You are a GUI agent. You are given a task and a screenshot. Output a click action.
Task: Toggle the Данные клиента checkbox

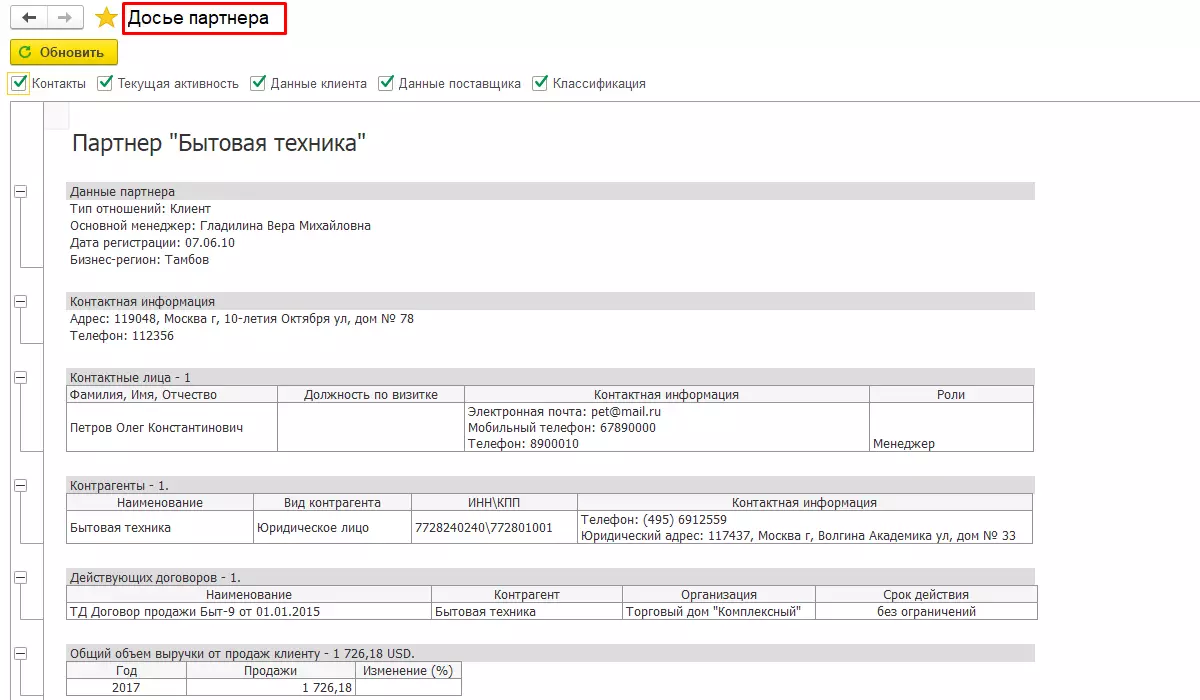(x=258, y=83)
